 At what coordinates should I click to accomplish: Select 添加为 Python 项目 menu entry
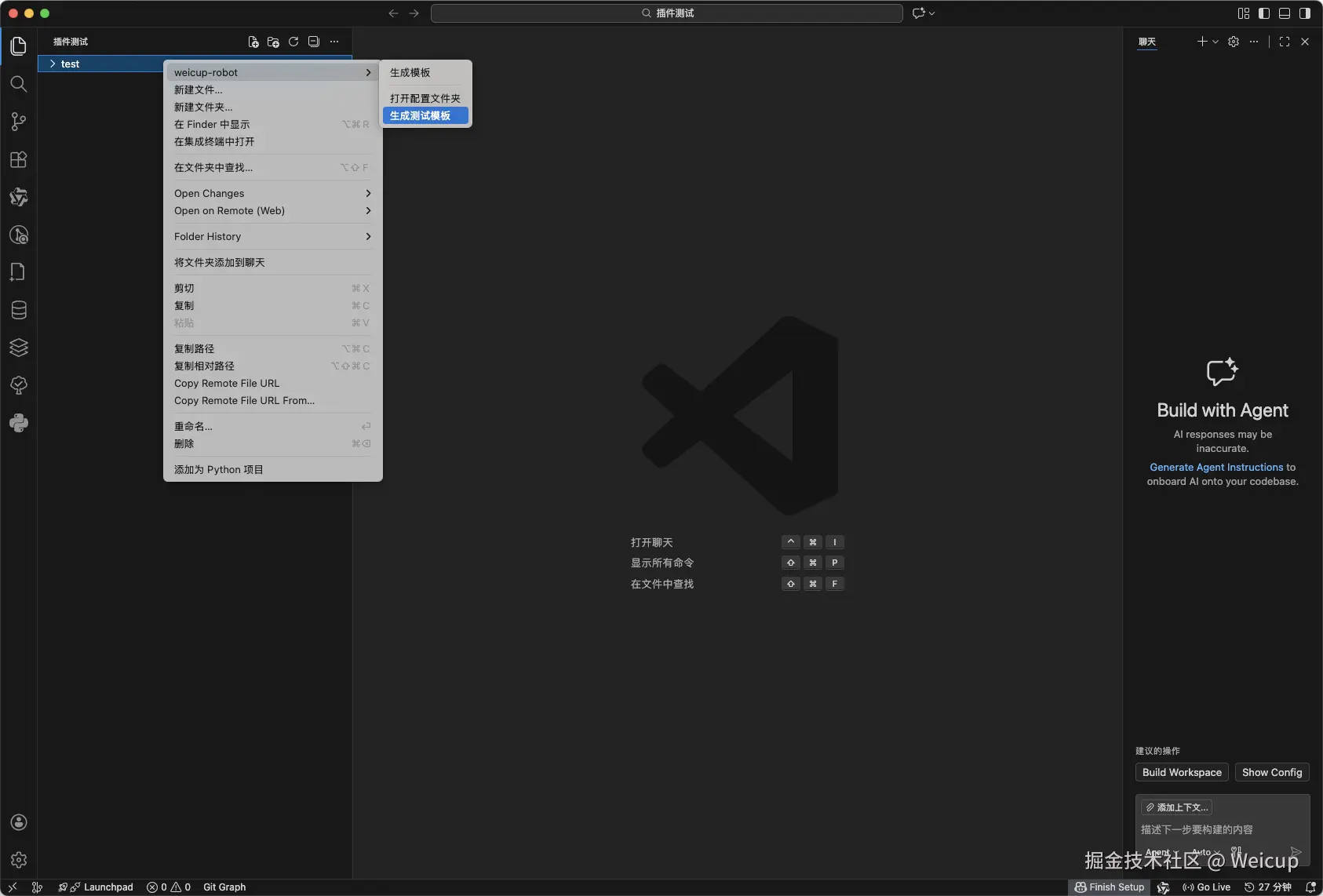[x=272, y=470]
